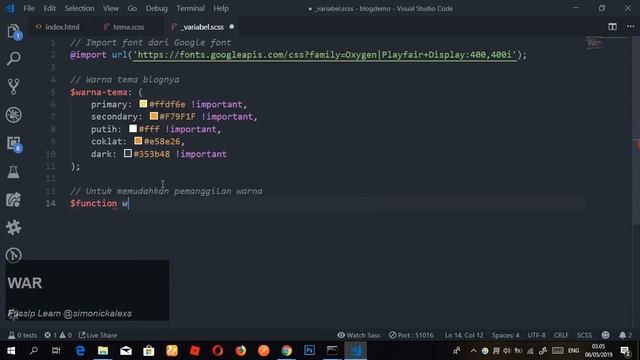This screenshot has height=360, width=640.
Task: Click the editor vertical scrollbar
Action: click(636, 130)
